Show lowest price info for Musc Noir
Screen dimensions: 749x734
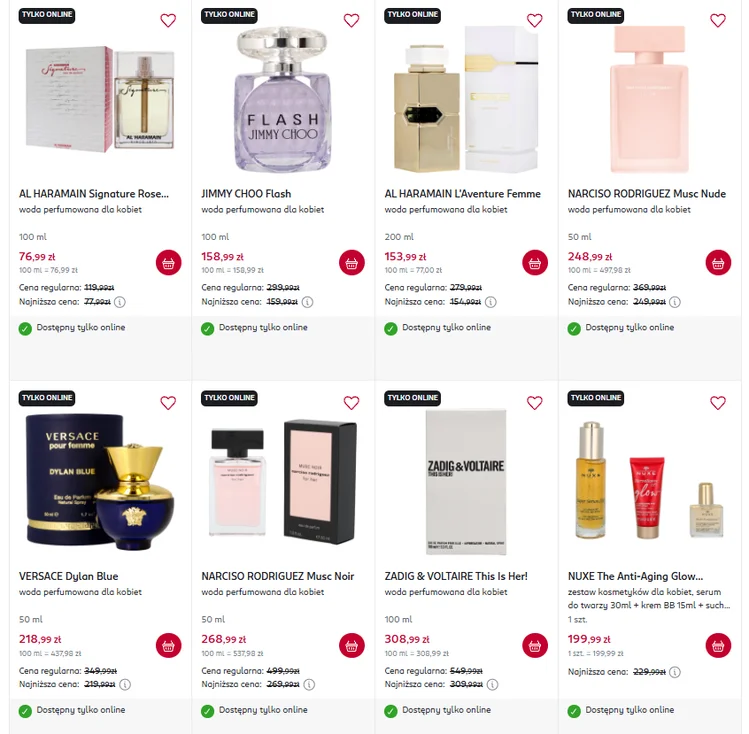(x=310, y=684)
